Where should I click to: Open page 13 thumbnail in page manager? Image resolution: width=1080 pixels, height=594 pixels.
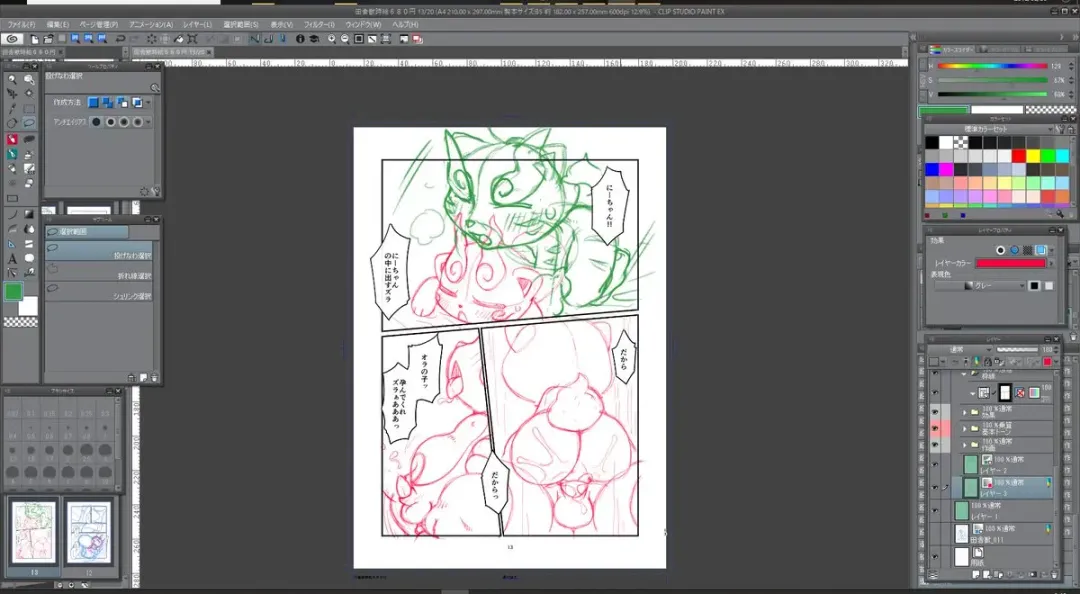[33, 531]
